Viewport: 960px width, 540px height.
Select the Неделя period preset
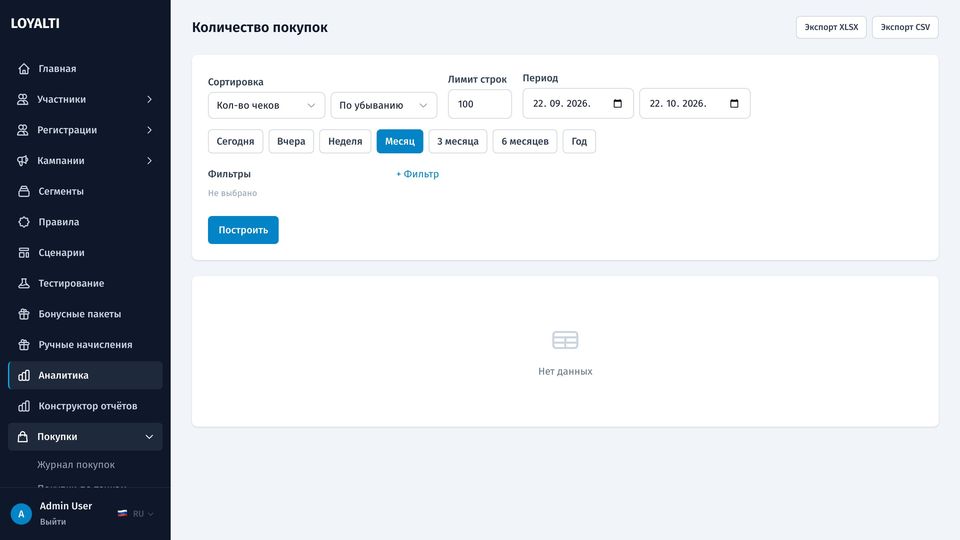[345, 141]
